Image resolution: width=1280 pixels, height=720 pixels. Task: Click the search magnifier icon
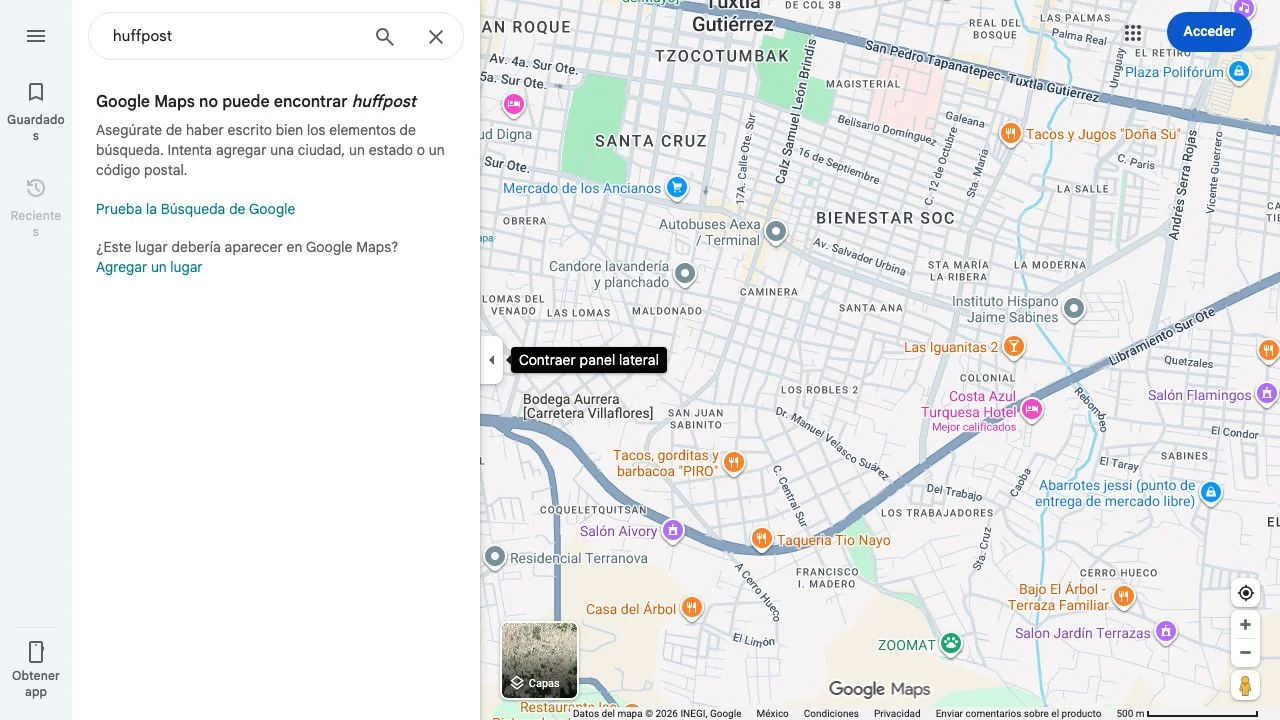coord(384,36)
